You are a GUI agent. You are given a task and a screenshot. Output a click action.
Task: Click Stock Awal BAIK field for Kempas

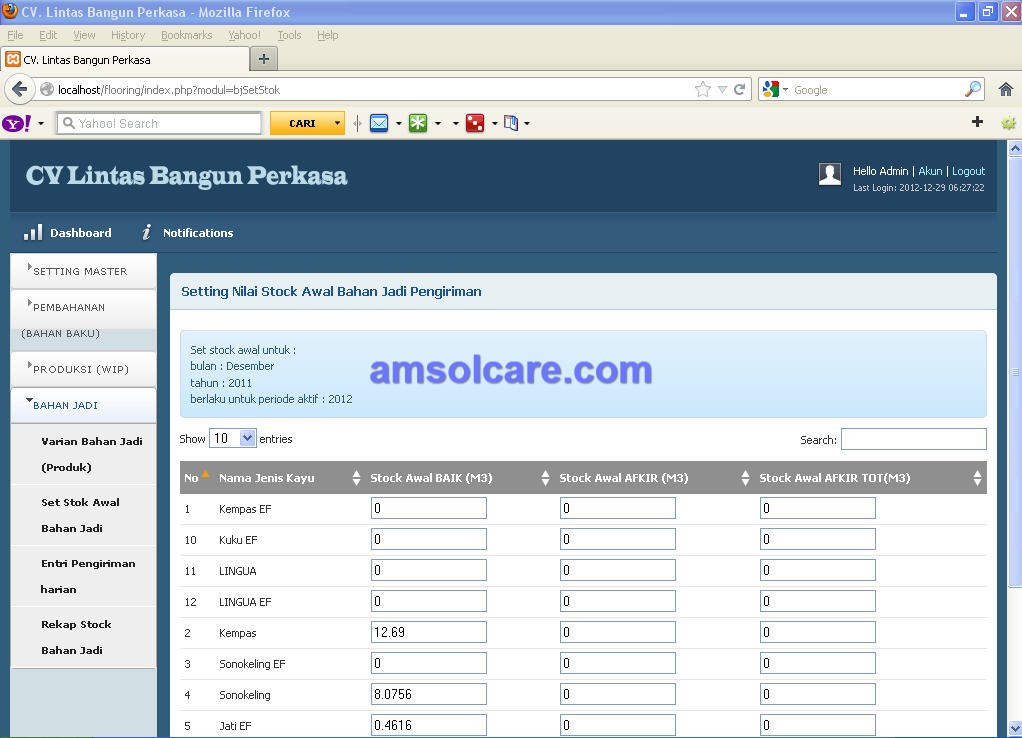pyautogui.click(x=429, y=632)
